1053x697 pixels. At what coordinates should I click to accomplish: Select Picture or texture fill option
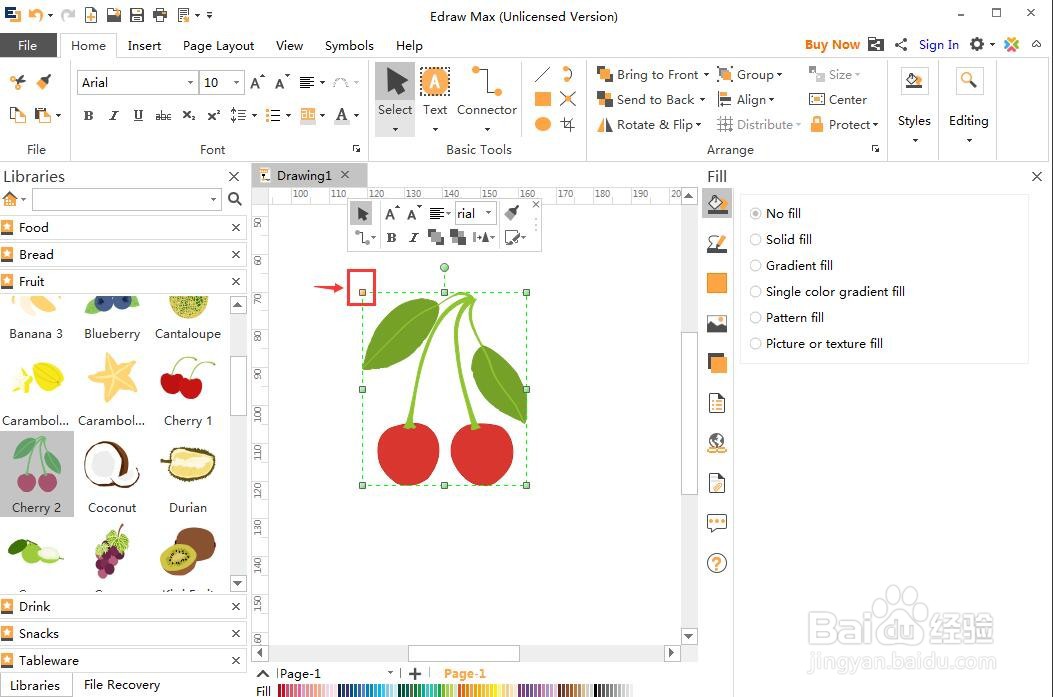(816, 344)
